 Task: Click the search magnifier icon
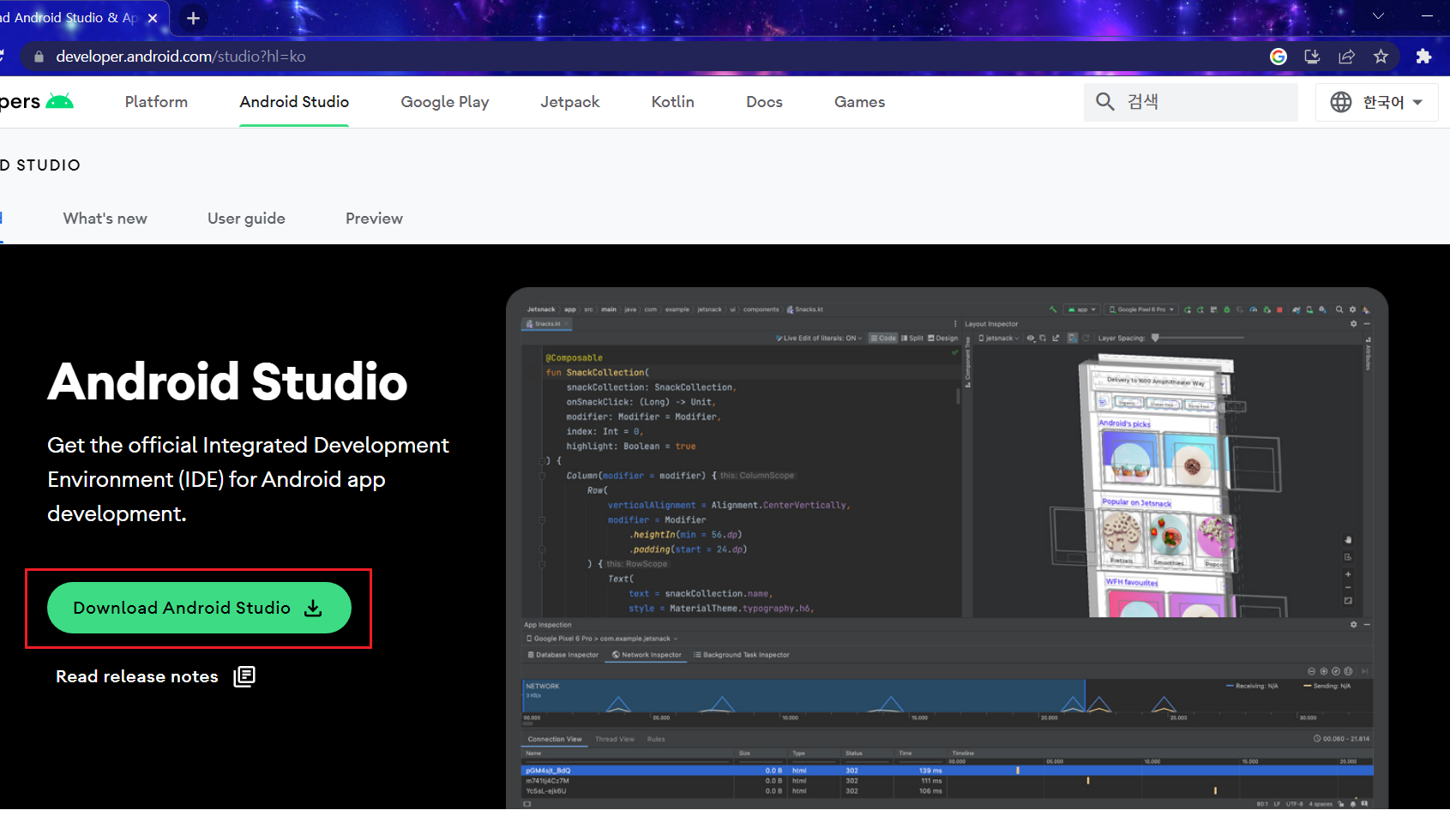1105,102
